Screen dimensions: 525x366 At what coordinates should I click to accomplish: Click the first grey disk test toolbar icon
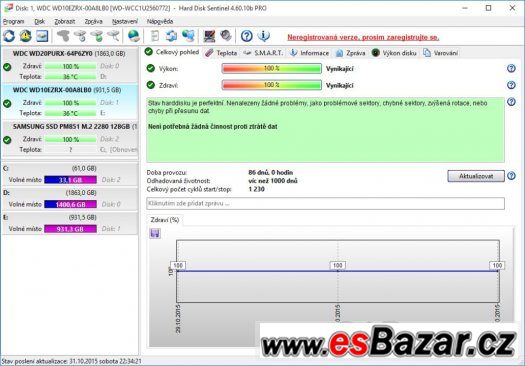click(63, 36)
